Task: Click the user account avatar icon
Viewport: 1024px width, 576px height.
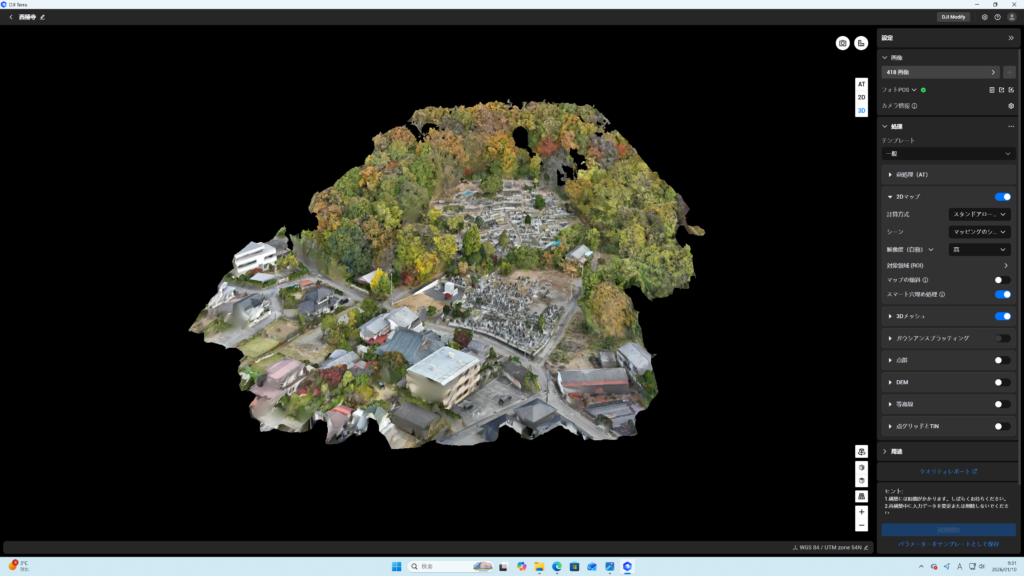Action: pos(1011,17)
